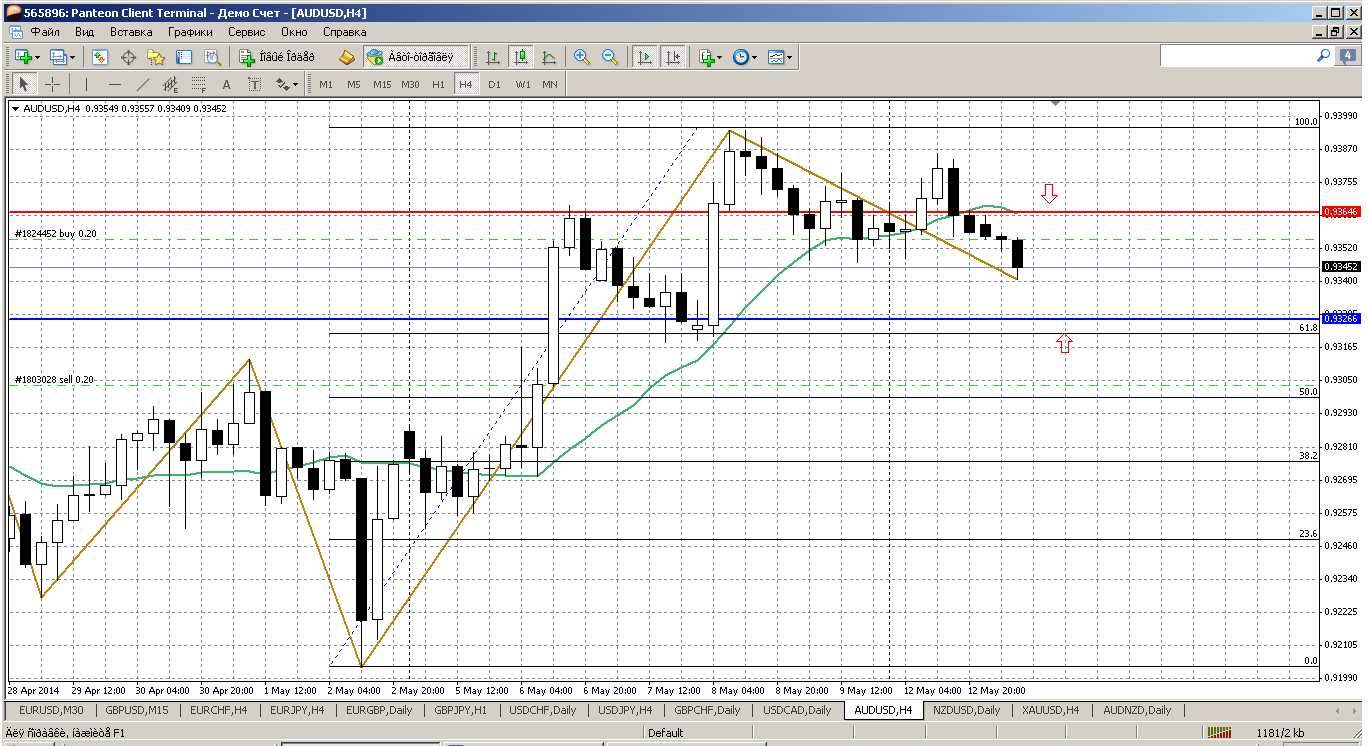Click the New Order button

[x=277, y=58]
